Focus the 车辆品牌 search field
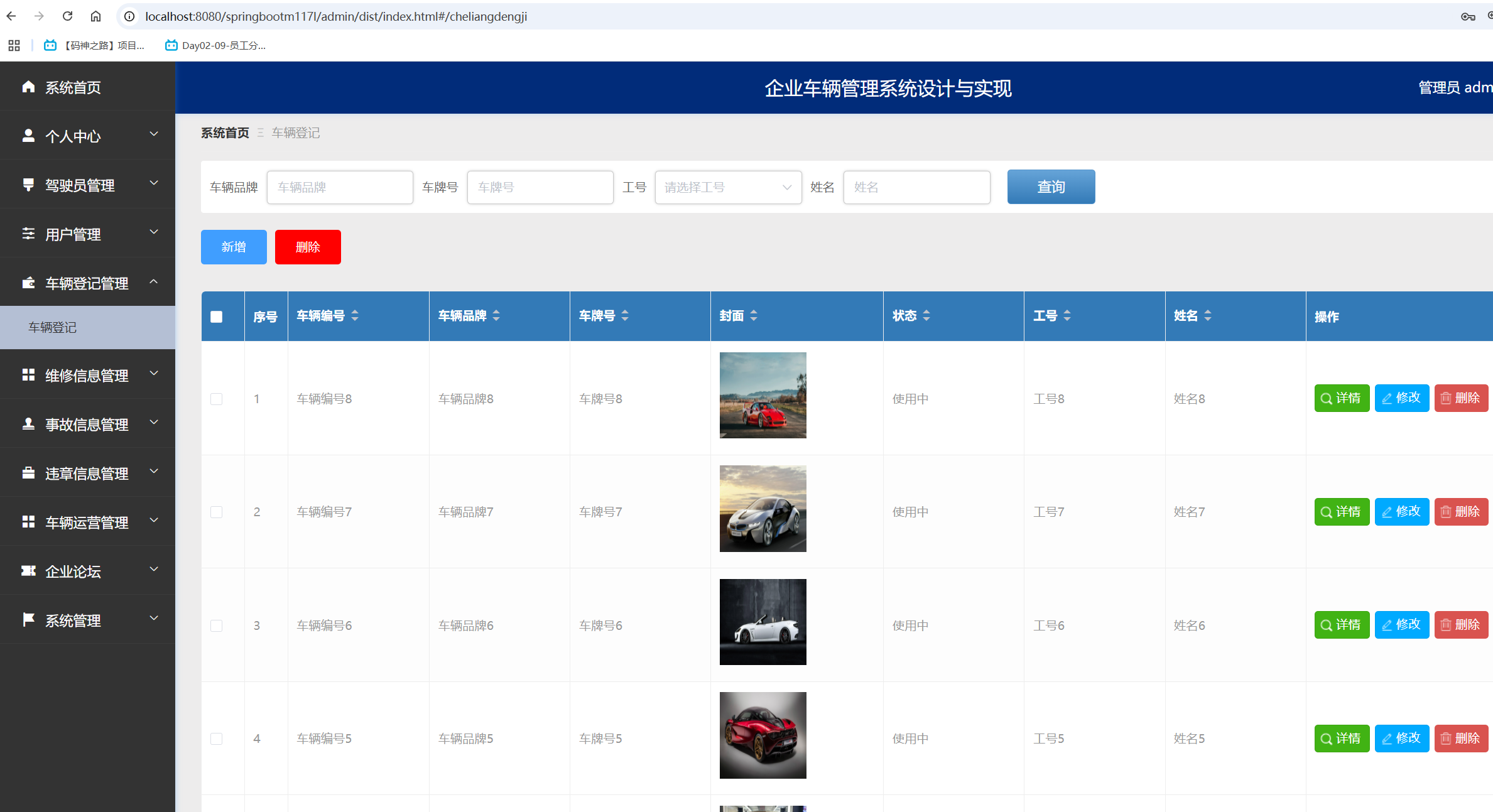The height and width of the screenshot is (812, 1493). pos(340,187)
